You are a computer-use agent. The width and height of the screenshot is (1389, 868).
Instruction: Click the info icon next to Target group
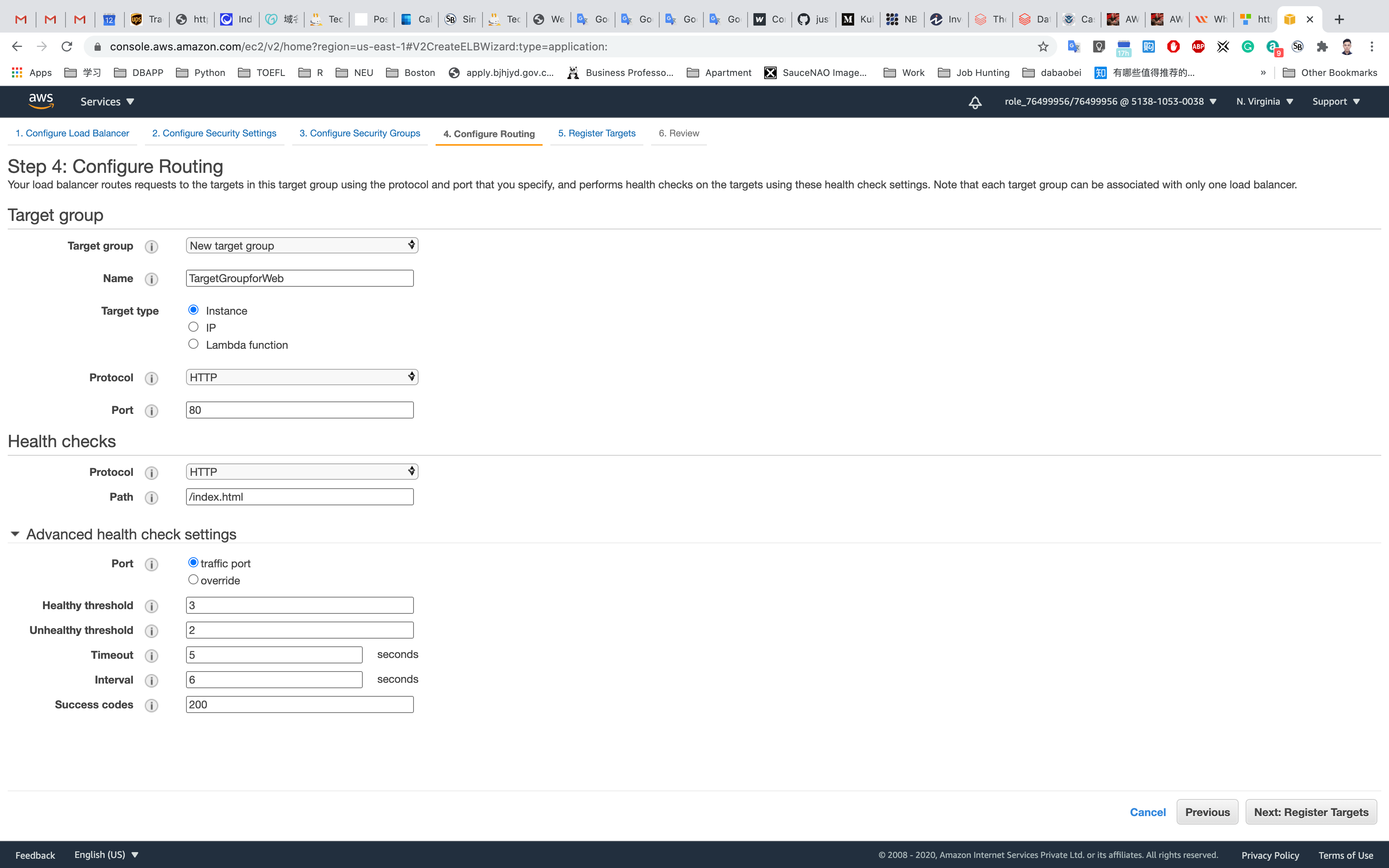tap(152, 246)
